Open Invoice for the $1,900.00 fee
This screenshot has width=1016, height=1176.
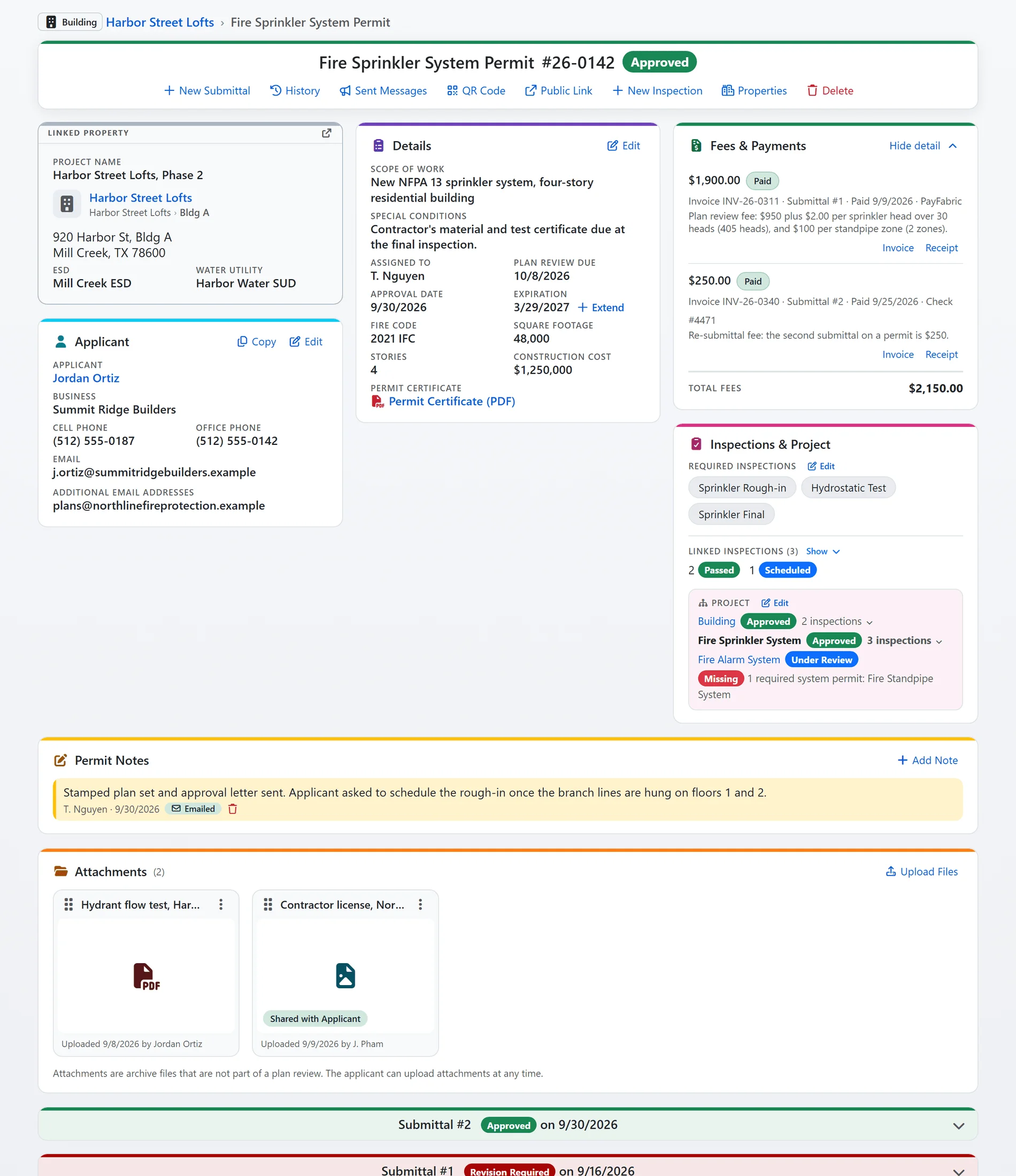(x=898, y=248)
